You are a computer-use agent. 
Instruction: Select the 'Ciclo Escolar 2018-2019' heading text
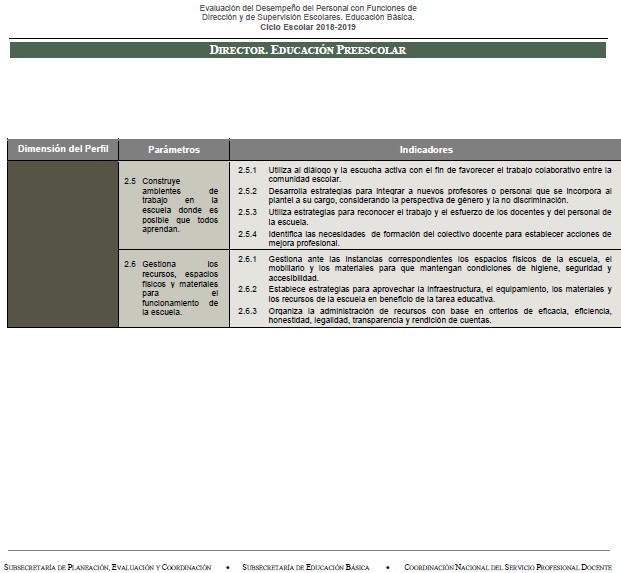tap(308, 27)
